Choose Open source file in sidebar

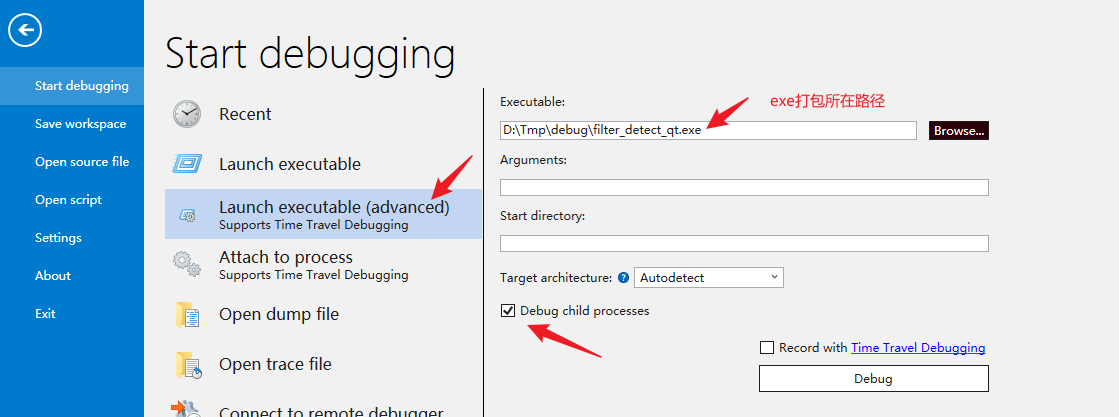click(x=82, y=161)
